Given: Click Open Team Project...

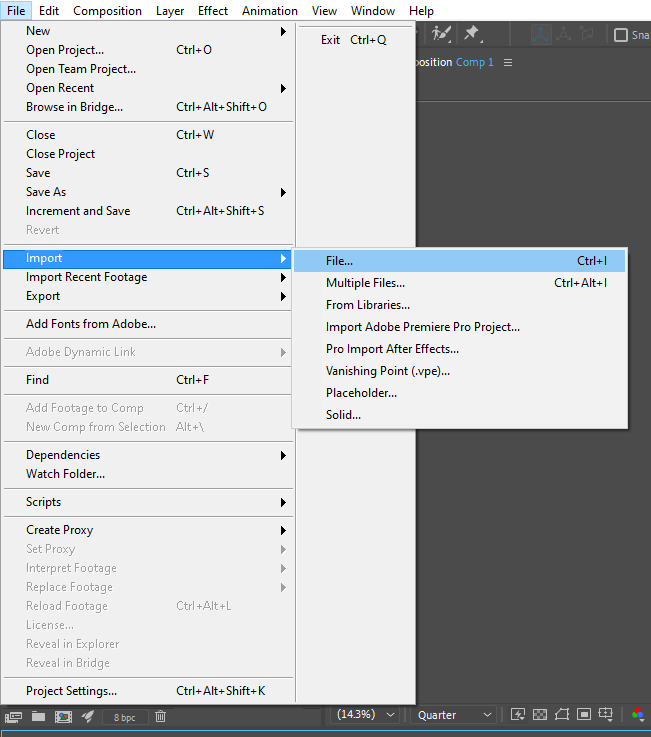Looking at the screenshot, I should click(x=148, y=69).
